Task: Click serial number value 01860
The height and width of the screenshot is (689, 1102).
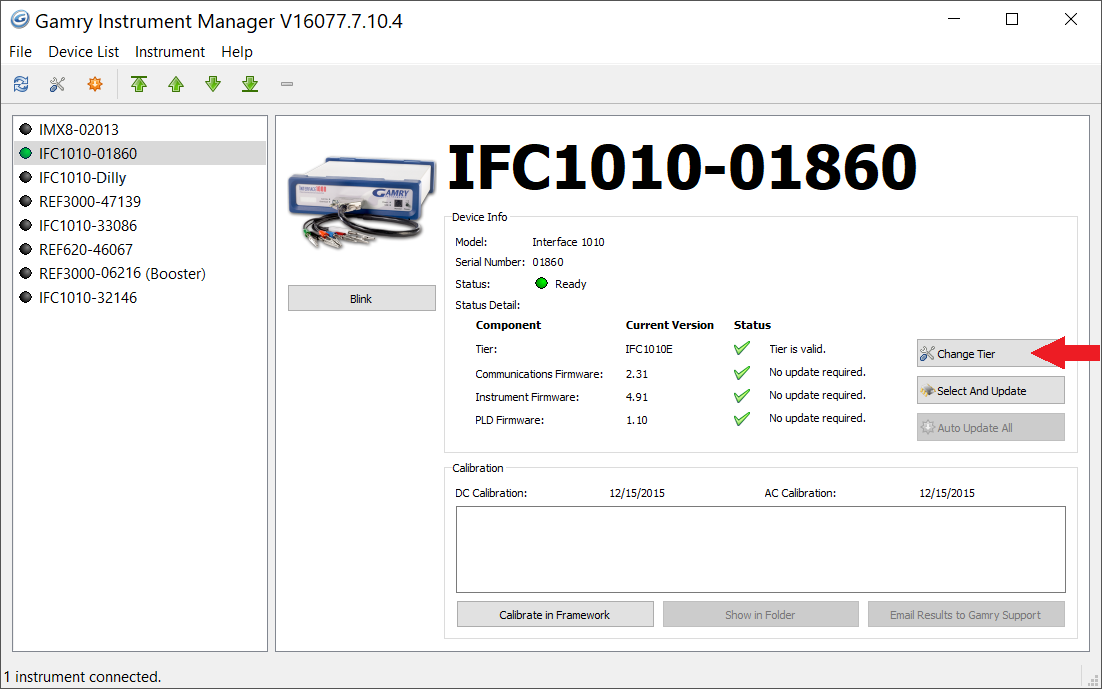Action: (x=547, y=262)
